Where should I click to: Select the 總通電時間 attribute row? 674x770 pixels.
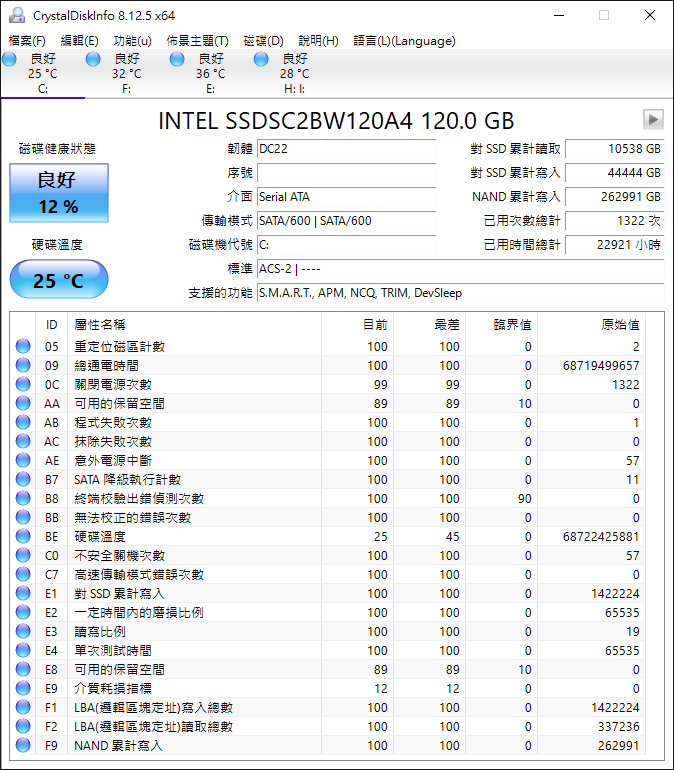[328, 365]
